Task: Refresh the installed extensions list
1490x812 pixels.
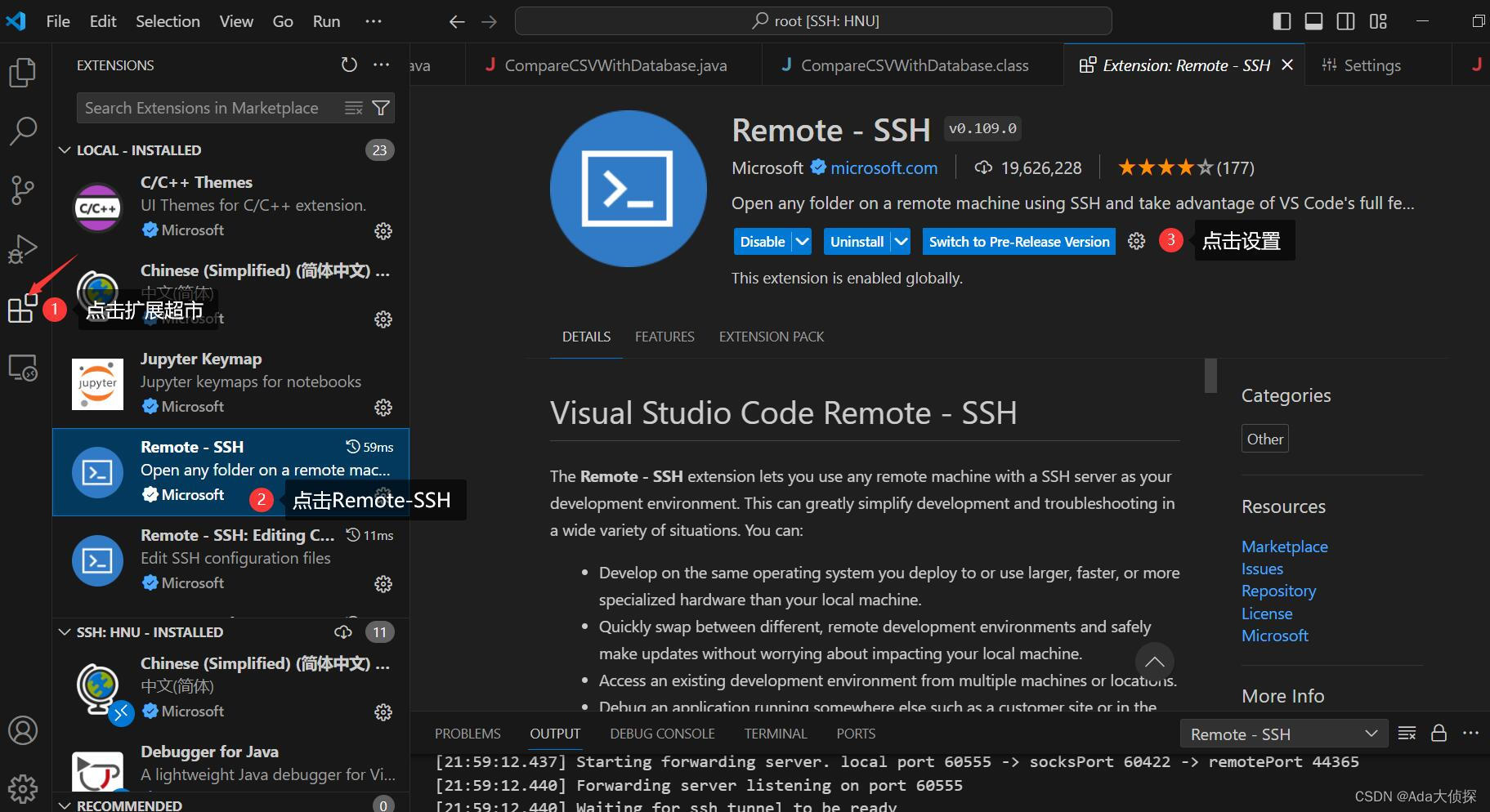Action: (x=350, y=65)
